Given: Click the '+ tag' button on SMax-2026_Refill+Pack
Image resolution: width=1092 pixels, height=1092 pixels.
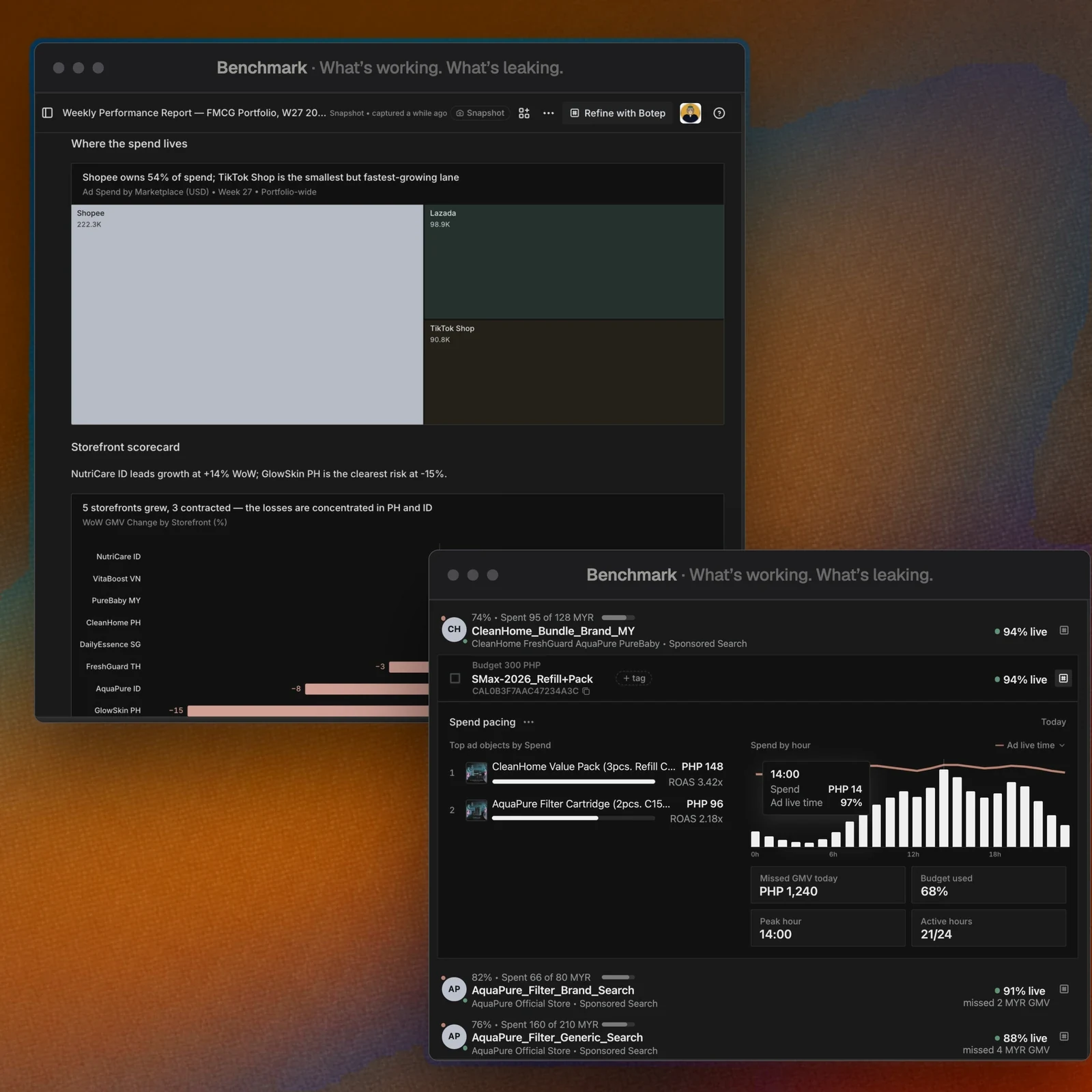Looking at the screenshot, I should pos(634,678).
